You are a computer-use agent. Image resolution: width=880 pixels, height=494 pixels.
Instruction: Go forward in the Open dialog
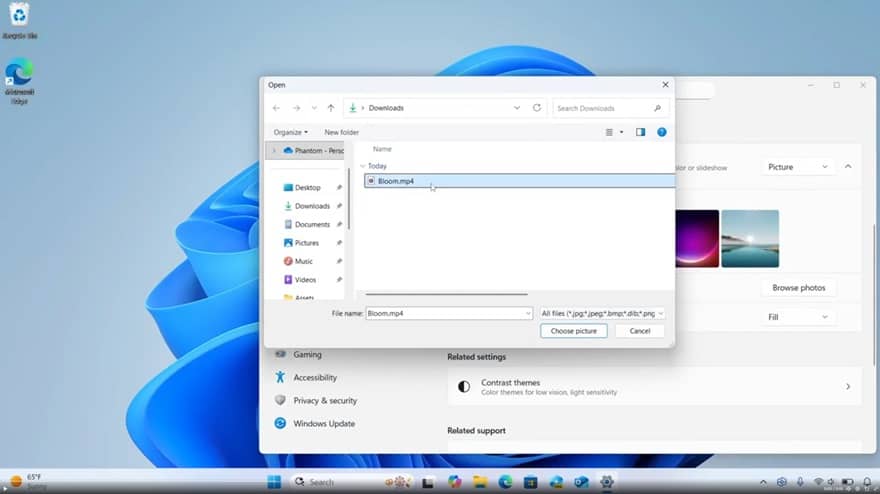[296, 108]
